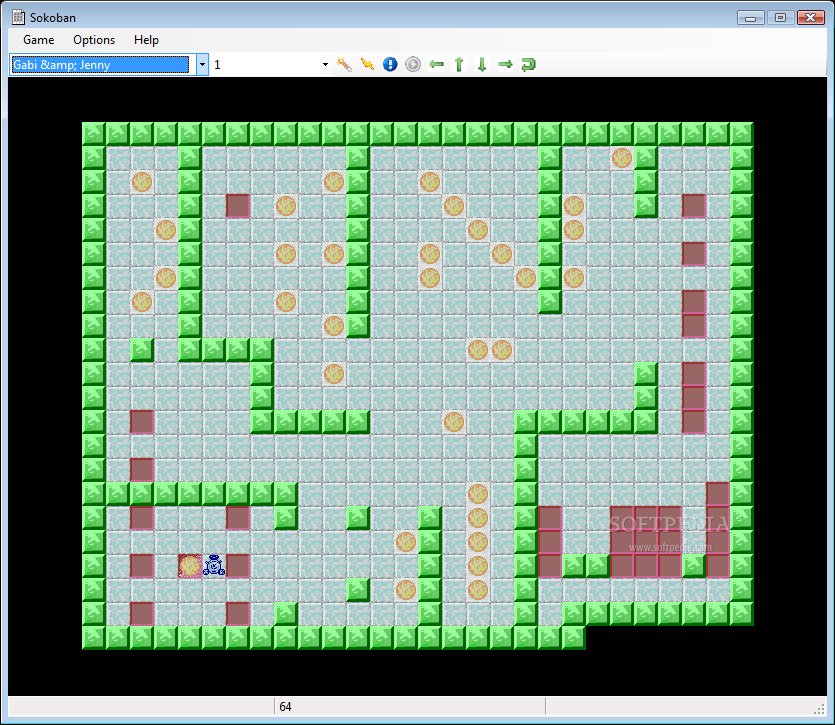The height and width of the screenshot is (725, 835).
Task: Open the Options menu
Action: point(94,40)
